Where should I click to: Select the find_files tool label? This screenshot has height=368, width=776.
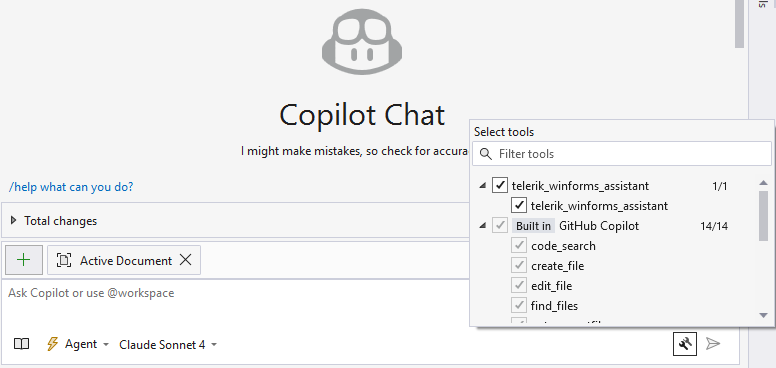pyautogui.click(x=554, y=306)
